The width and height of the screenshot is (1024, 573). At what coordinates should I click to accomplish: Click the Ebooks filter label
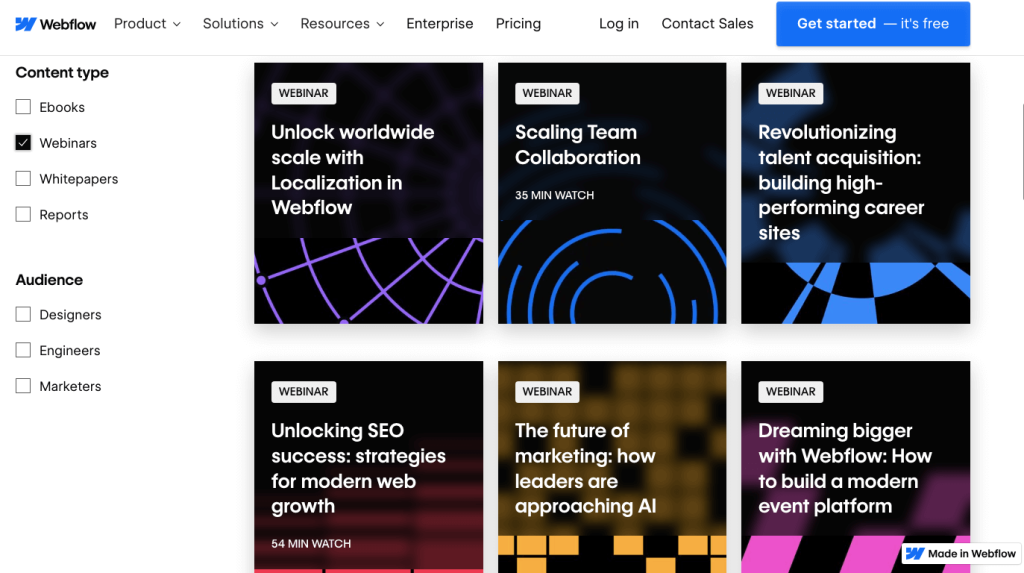coord(62,107)
